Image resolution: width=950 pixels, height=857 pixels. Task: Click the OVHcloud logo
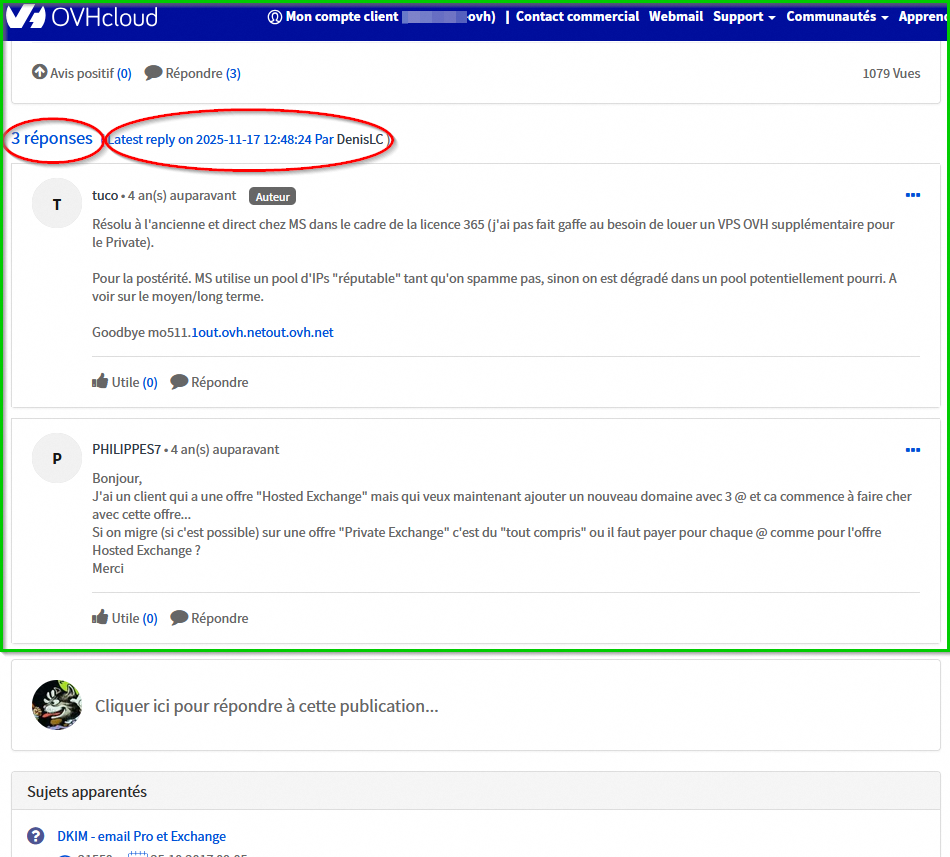pos(82,17)
